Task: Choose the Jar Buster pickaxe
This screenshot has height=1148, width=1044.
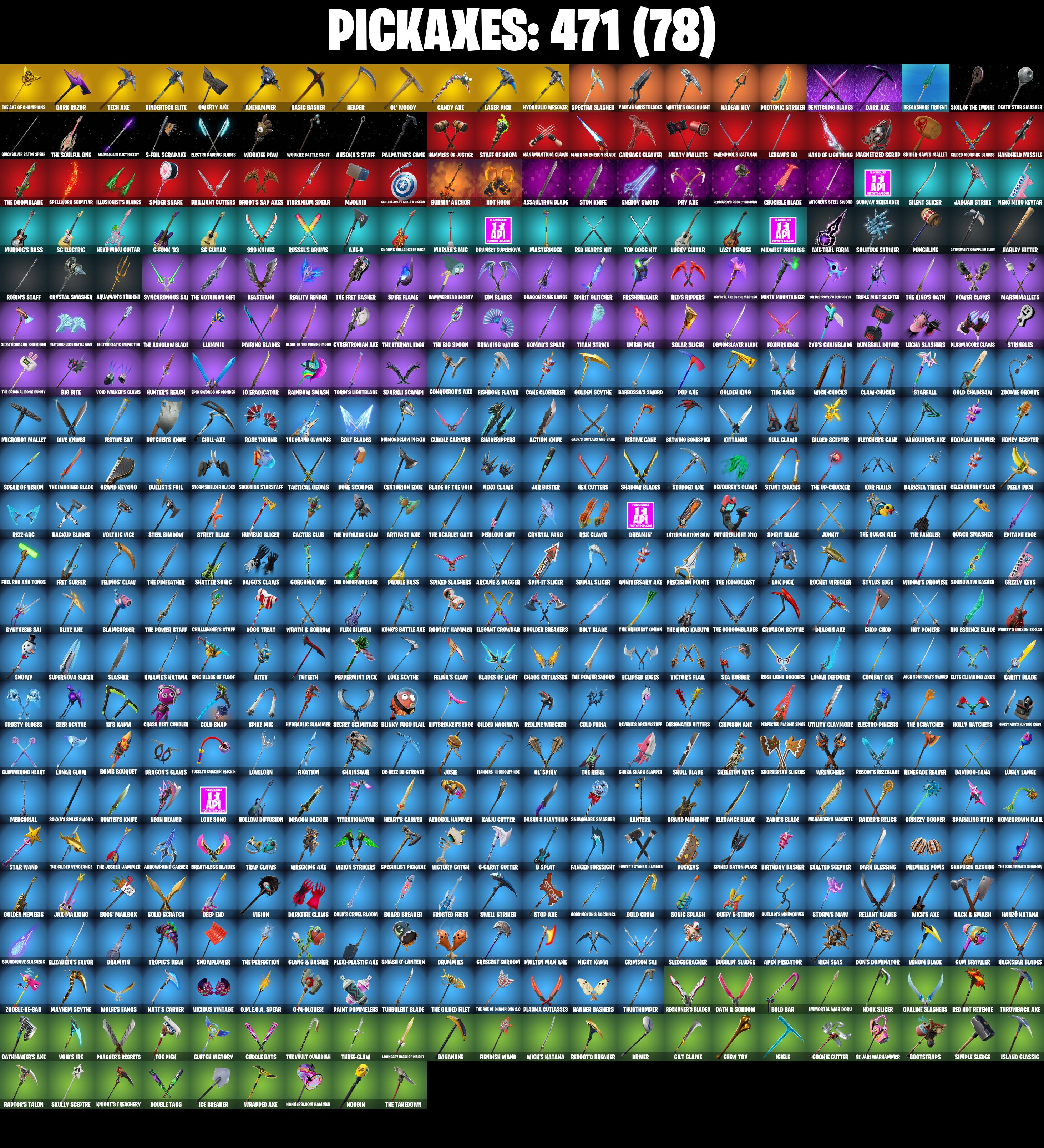Action: tap(545, 468)
